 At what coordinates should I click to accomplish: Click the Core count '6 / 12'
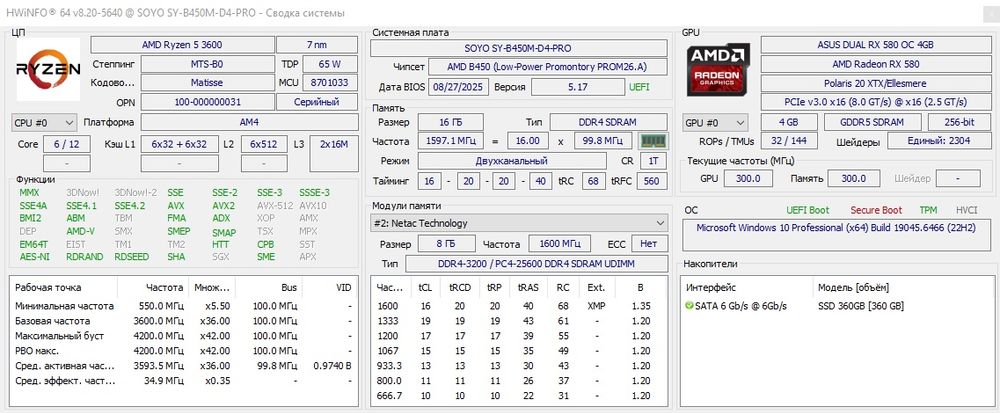click(x=67, y=145)
